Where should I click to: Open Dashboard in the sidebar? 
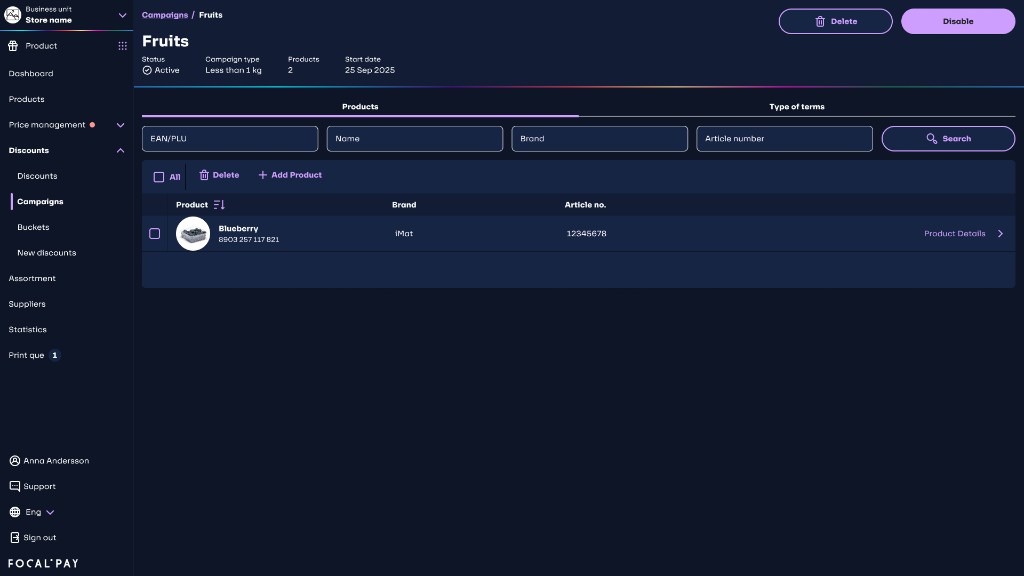tap(31, 74)
